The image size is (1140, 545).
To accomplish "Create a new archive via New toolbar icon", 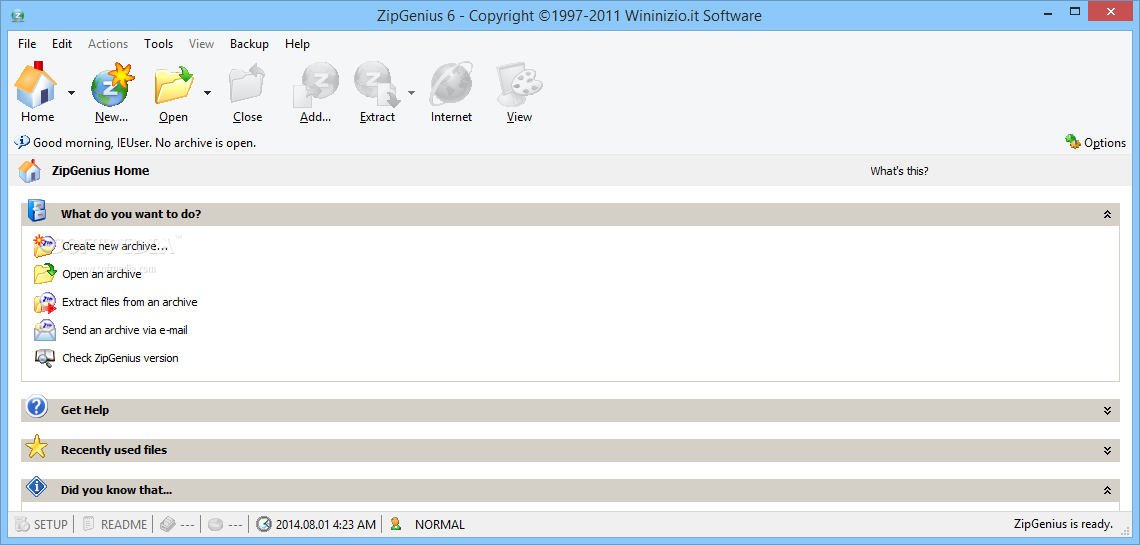I will click(111, 85).
